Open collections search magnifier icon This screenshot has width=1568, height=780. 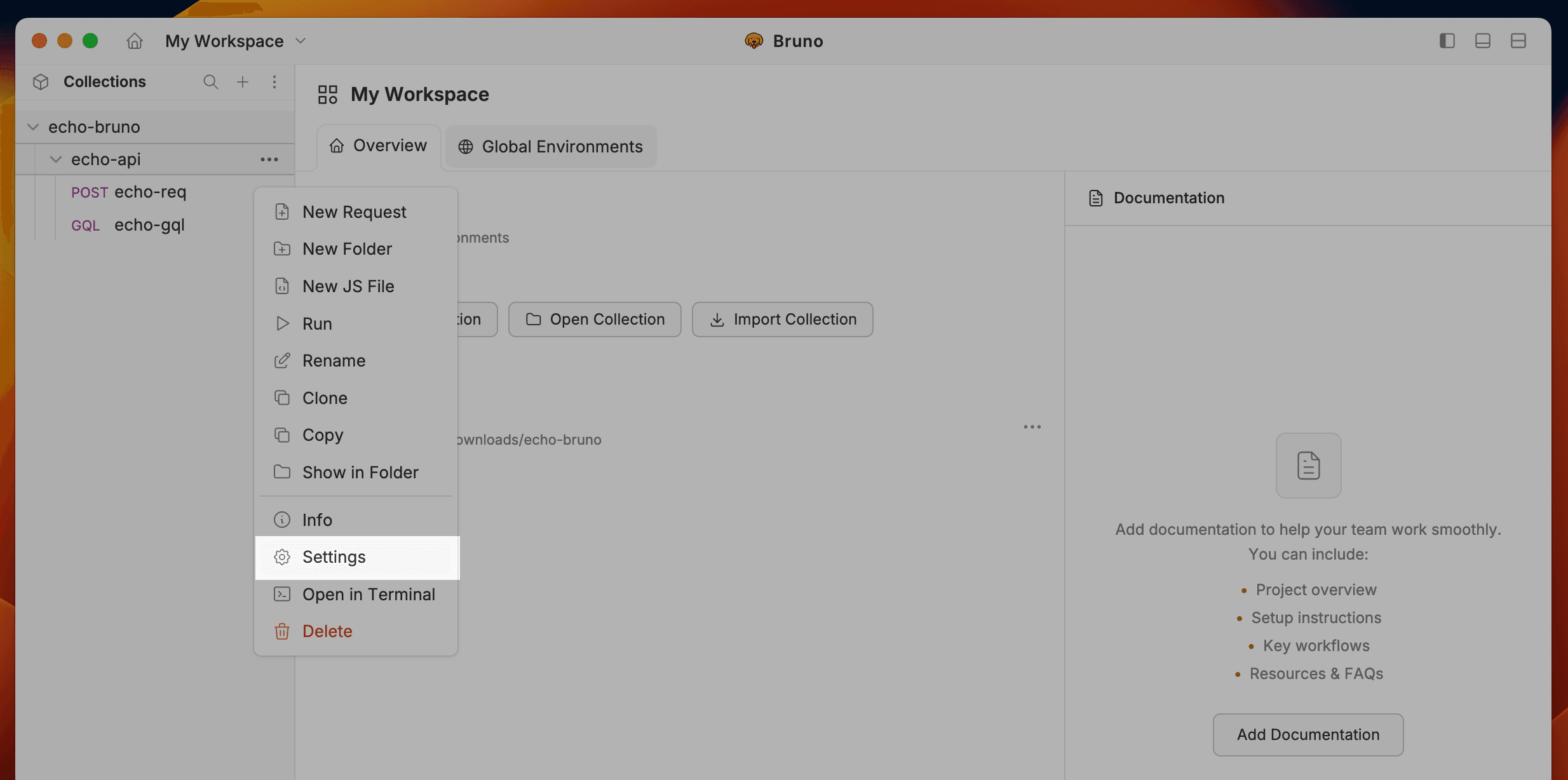click(210, 82)
